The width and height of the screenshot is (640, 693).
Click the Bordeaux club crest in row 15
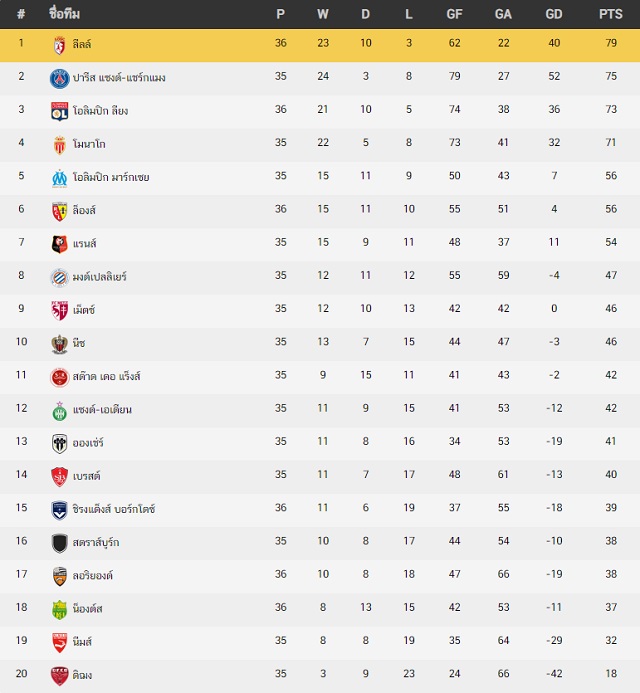(60, 510)
